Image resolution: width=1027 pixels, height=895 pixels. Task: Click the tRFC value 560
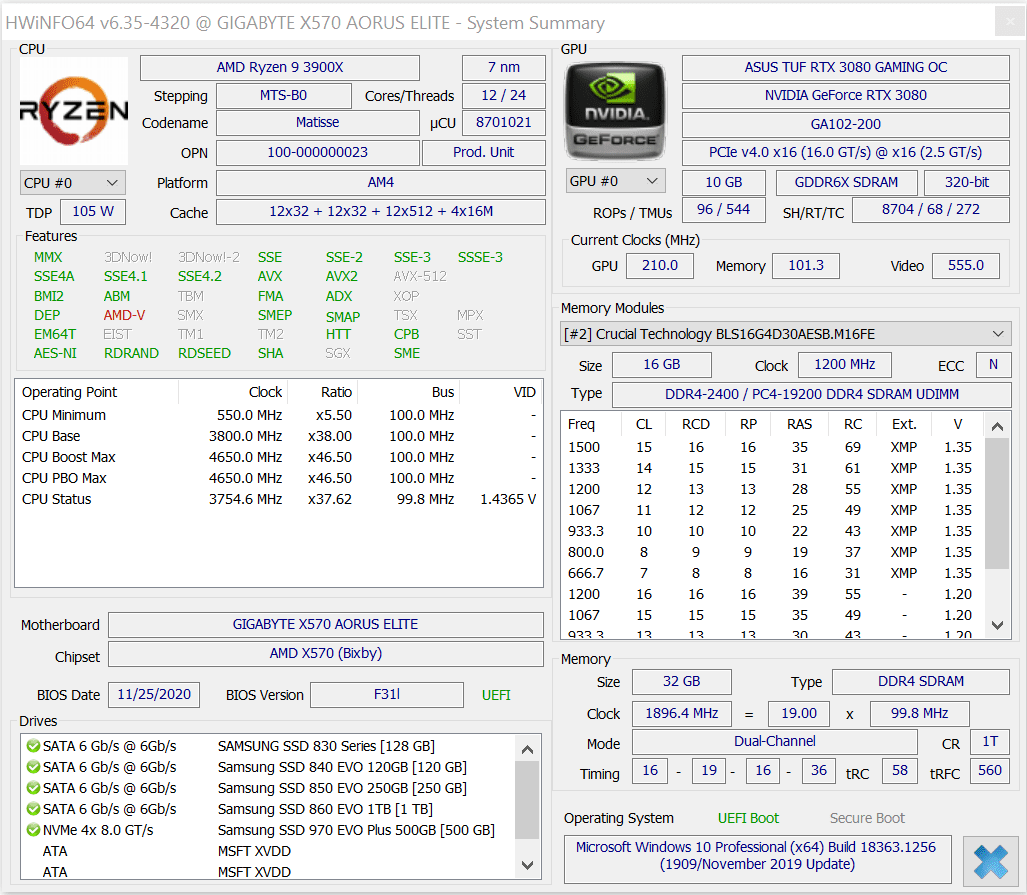tap(990, 771)
